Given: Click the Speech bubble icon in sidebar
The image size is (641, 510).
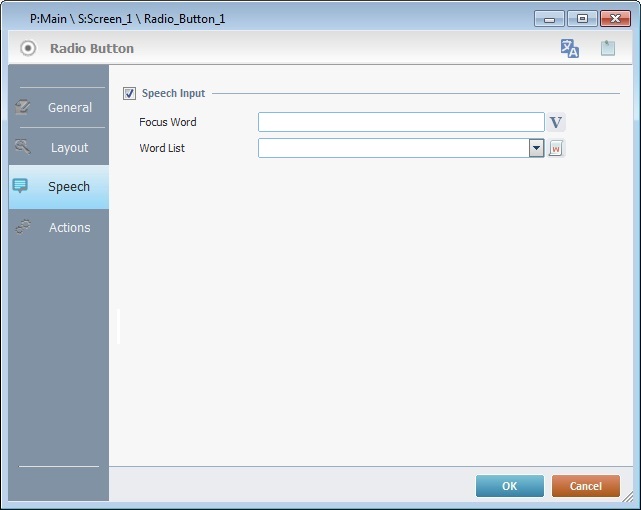Looking at the screenshot, I should click(x=21, y=186).
